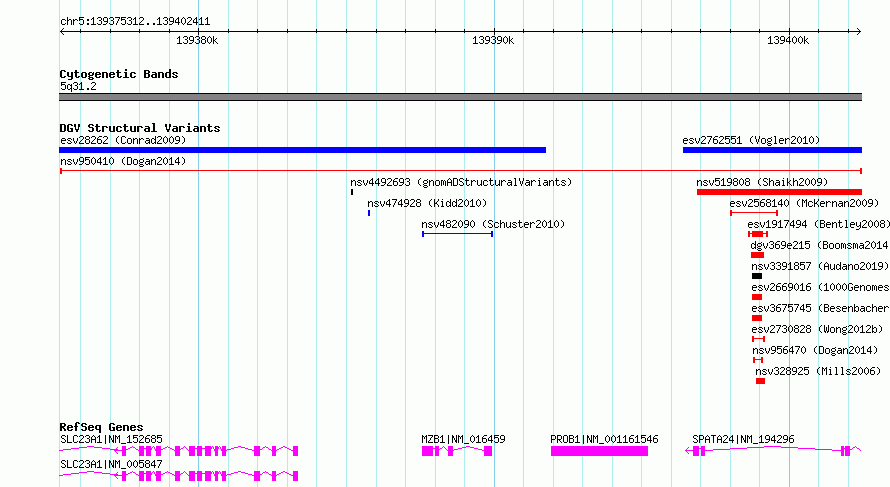Open the nsv482090 (Schuster2010) variant label

pos(493,224)
